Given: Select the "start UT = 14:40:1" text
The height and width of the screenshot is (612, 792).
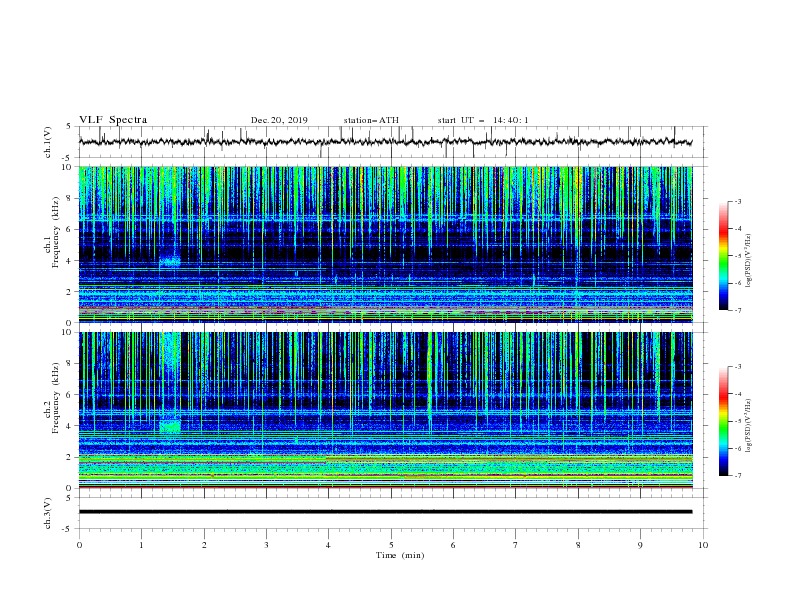Looking at the screenshot, I should [483, 120].
